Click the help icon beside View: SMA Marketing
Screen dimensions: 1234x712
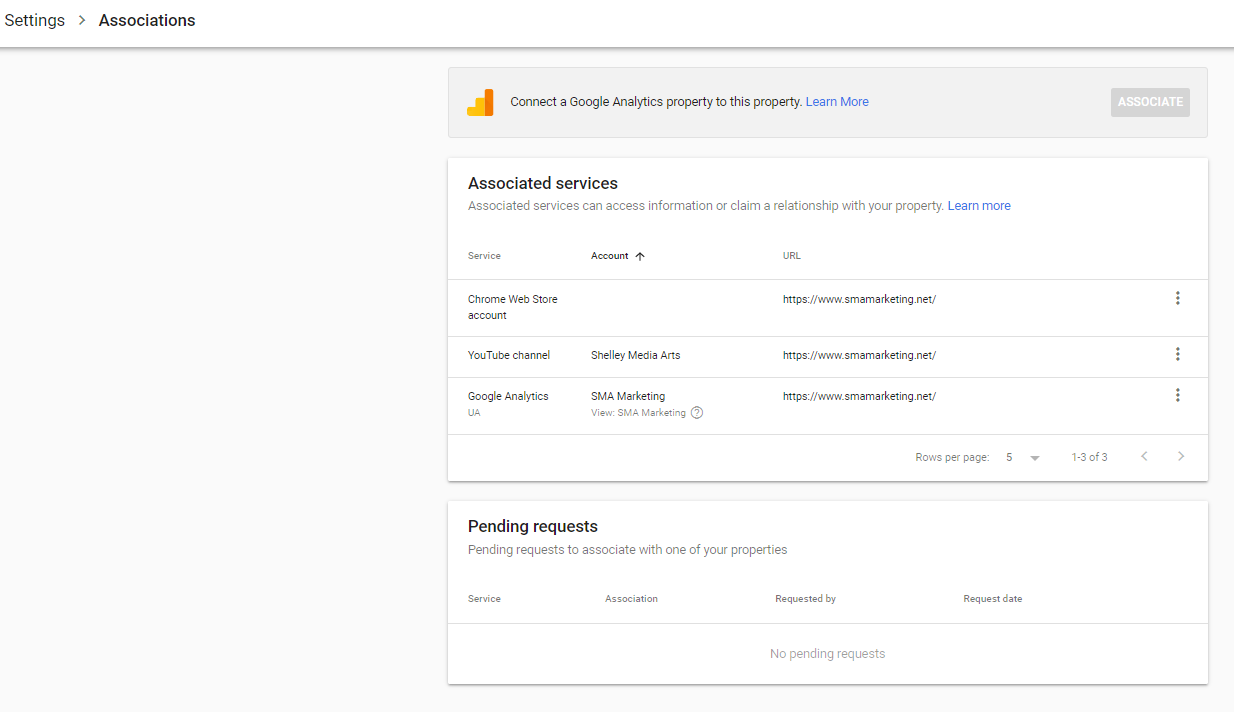tap(697, 413)
